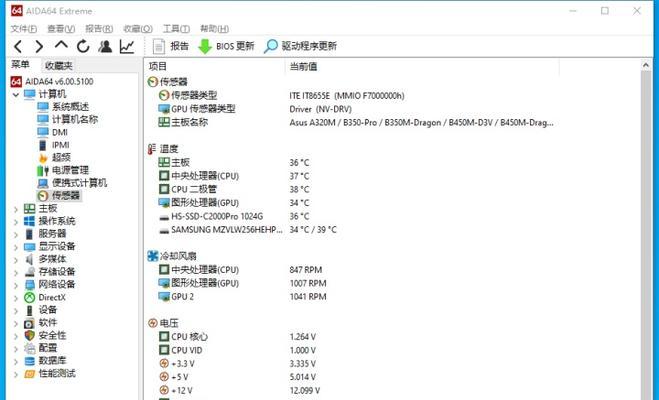This screenshot has width=659, height=400.
Task: Click the 主板名称 row icon
Action: [x=163, y=122]
